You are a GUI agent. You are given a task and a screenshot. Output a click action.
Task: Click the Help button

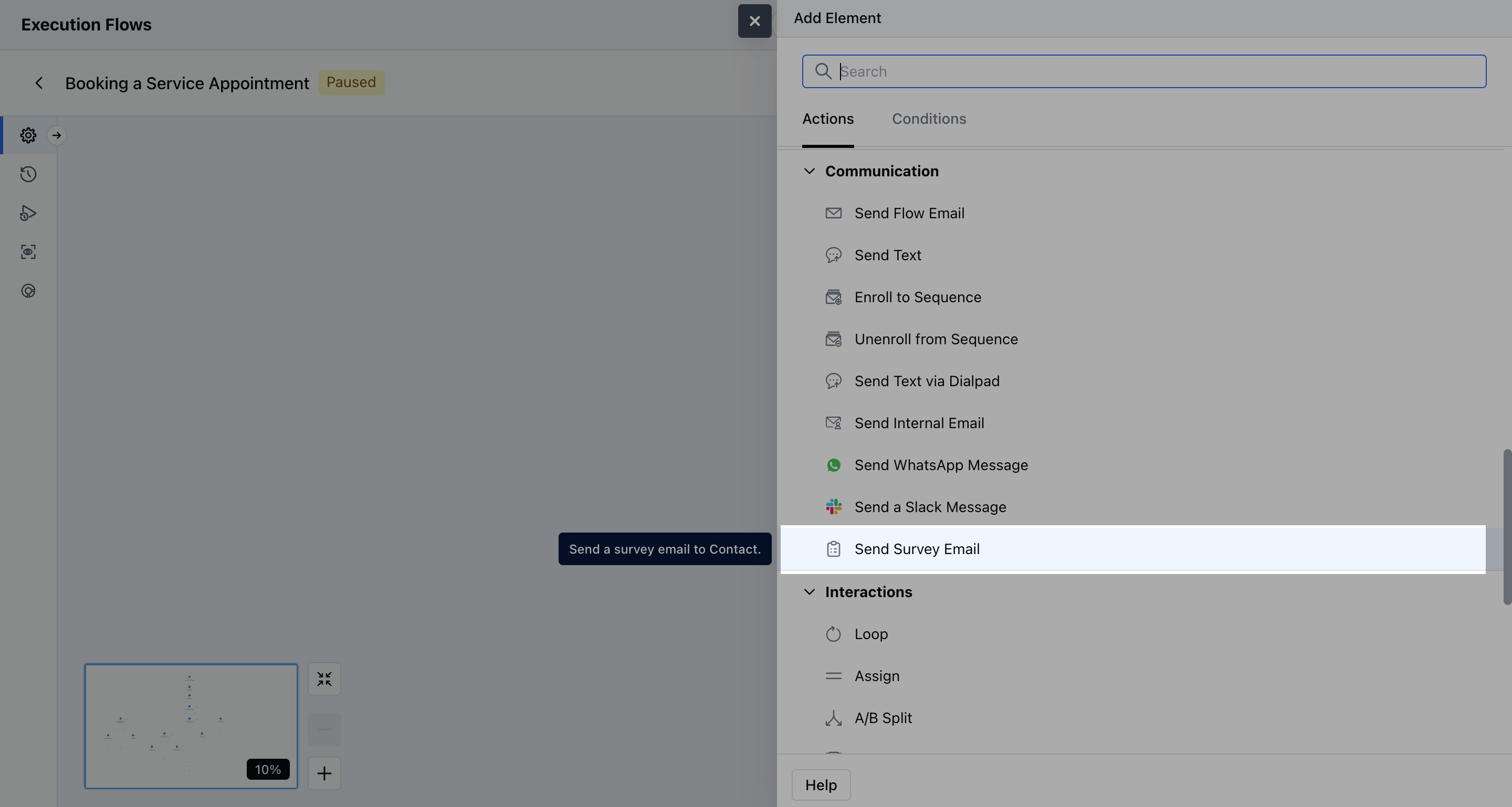[821, 785]
